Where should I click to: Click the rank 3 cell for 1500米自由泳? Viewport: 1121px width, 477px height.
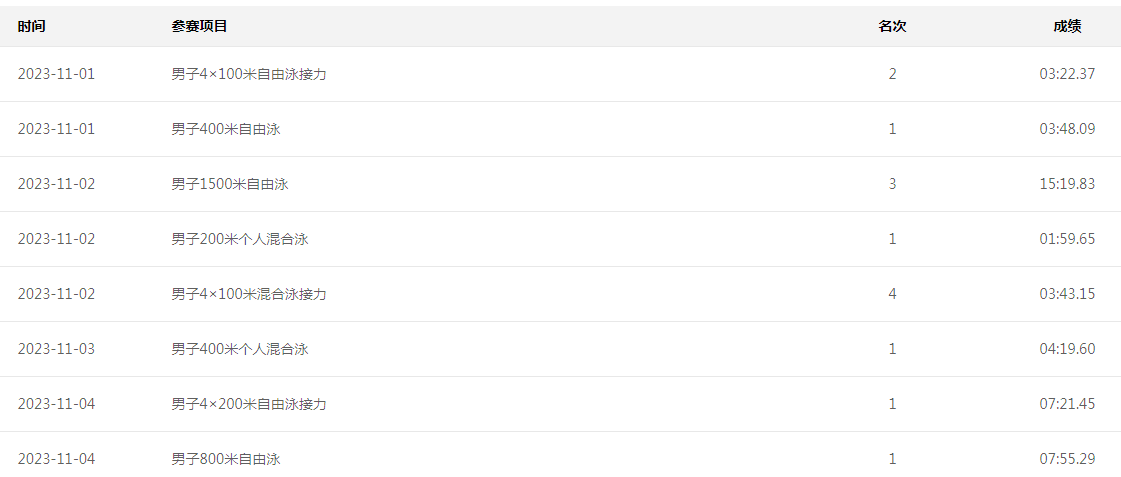tap(892, 184)
